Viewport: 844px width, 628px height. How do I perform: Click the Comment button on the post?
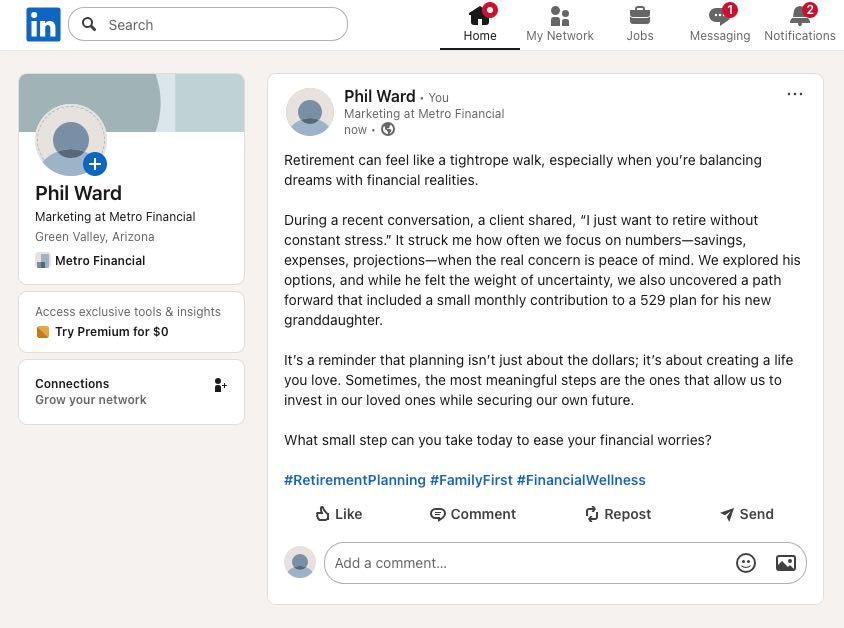[472, 514]
